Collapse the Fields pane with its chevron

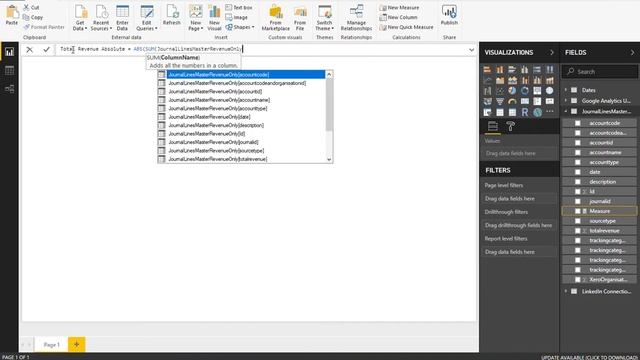tap(632, 52)
